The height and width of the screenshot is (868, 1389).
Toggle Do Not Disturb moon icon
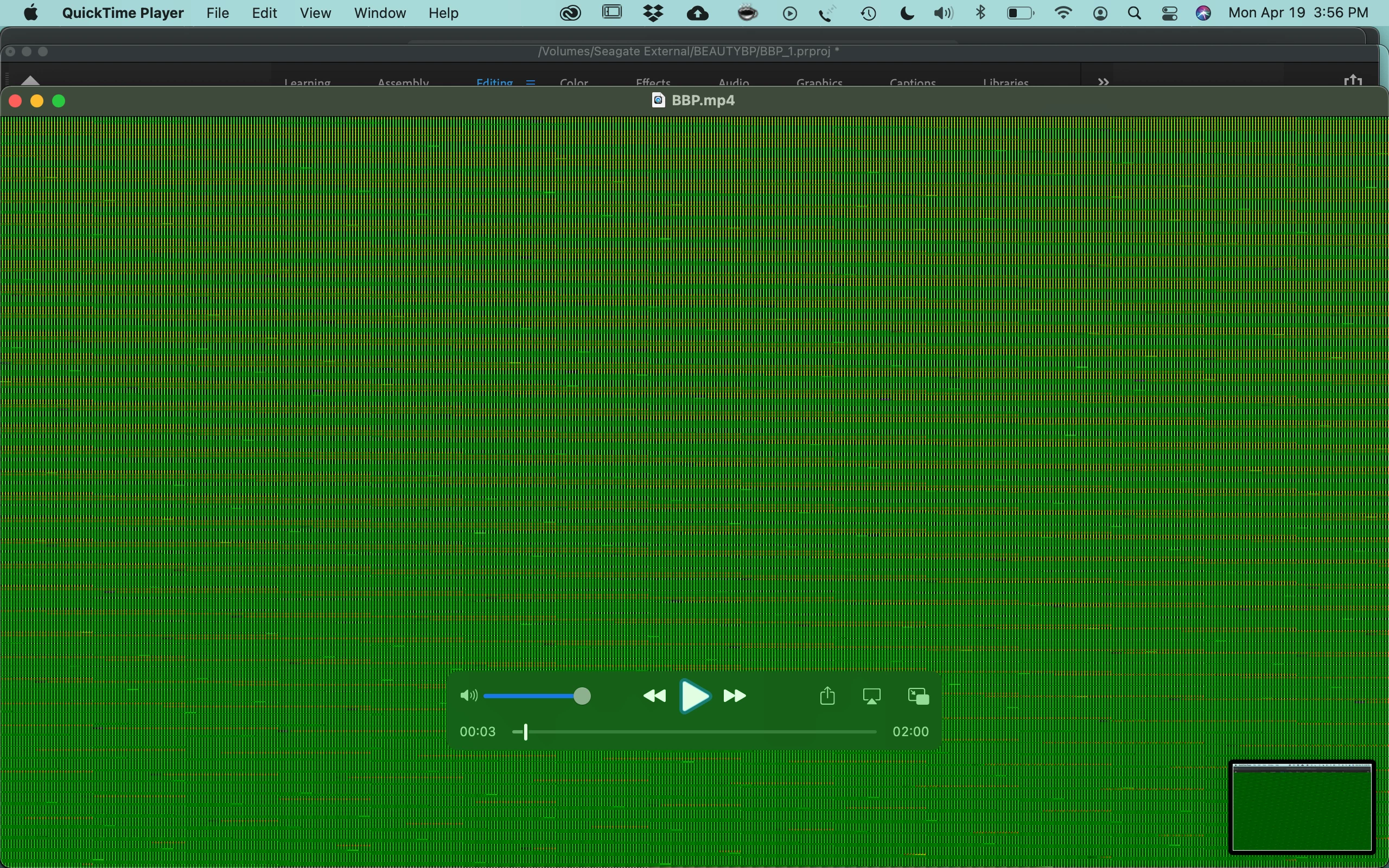[907, 12]
